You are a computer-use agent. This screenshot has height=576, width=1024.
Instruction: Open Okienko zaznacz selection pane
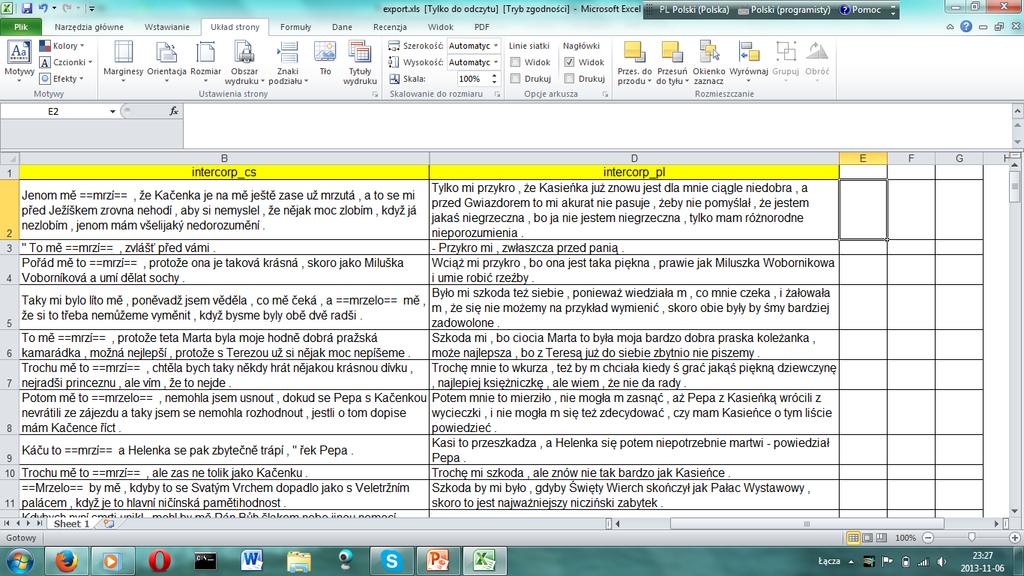(x=709, y=62)
